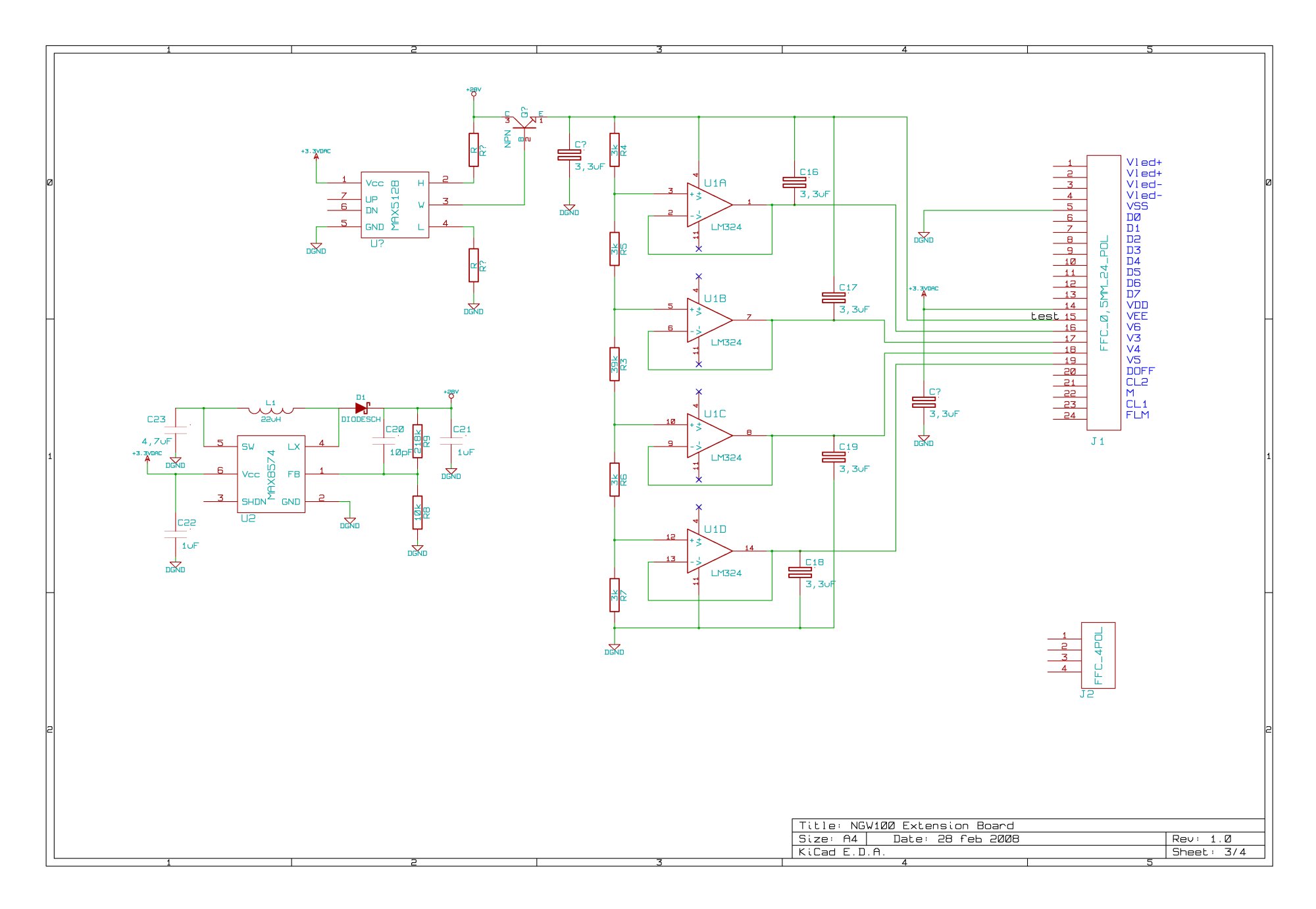Select the MAX5128 chip symbol
Image resolution: width=1316 pixels, height=909 pixels.
[395, 205]
